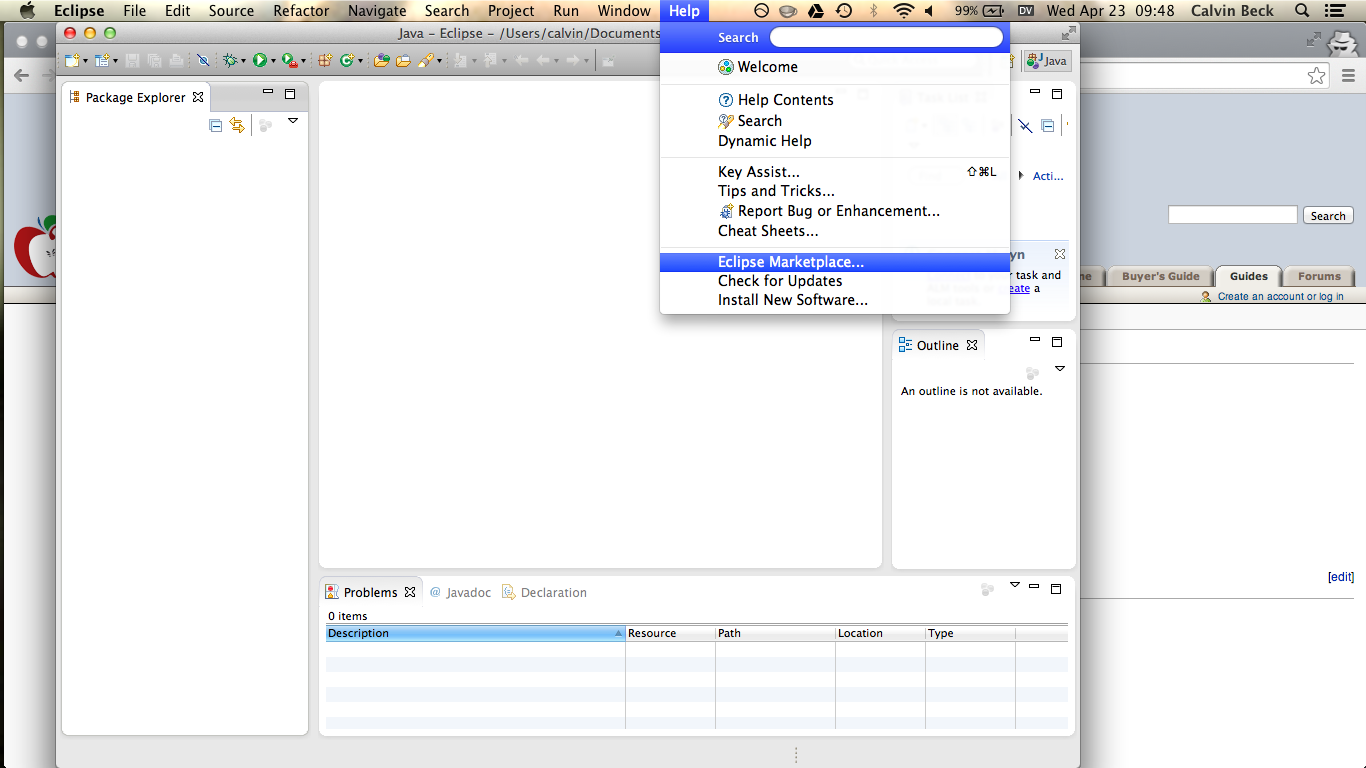Toggle the Skip All Breakpoints icon
The height and width of the screenshot is (768, 1366).
[203, 61]
